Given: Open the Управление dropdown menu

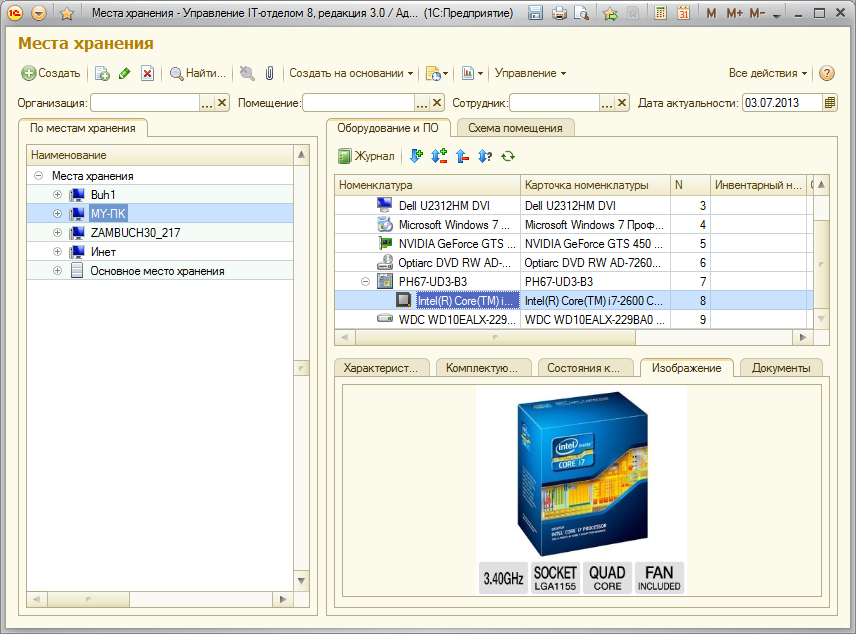Looking at the screenshot, I should coord(530,73).
